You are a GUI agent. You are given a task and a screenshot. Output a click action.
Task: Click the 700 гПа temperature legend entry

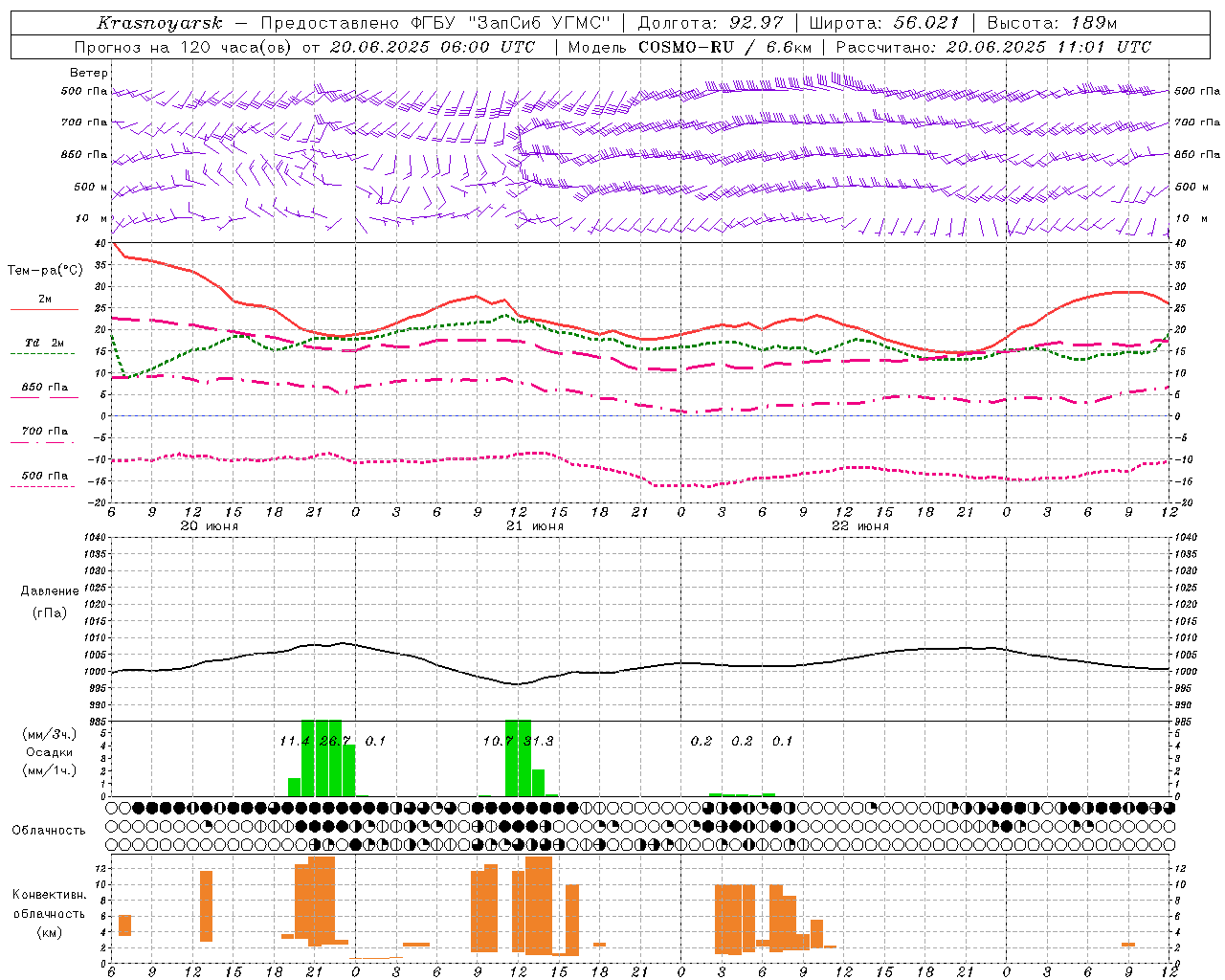tap(44, 434)
